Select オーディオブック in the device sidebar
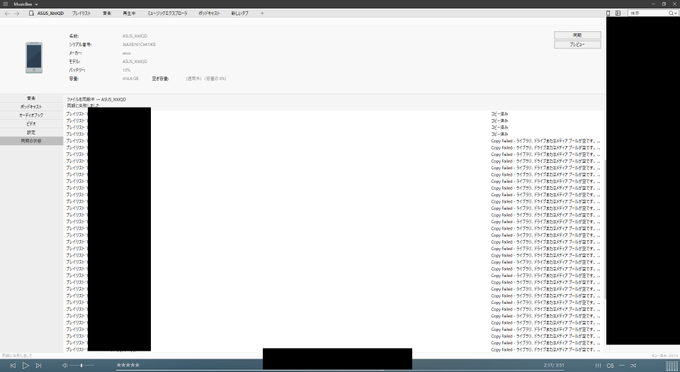The width and height of the screenshot is (680, 372). (x=31, y=115)
